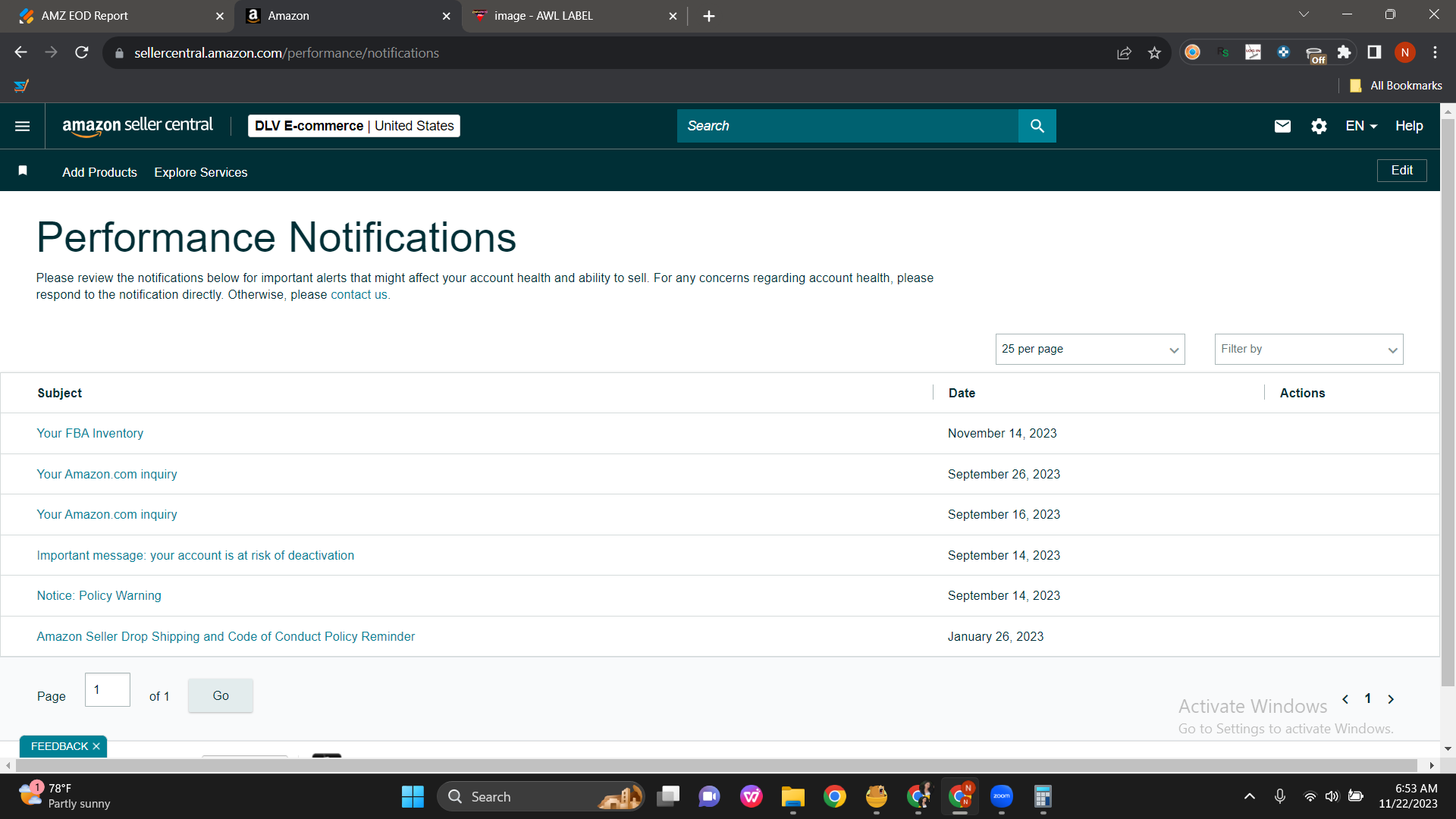The height and width of the screenshot is (819, 1456).
Task: Click the Date column header
Action: pos(962,393)
